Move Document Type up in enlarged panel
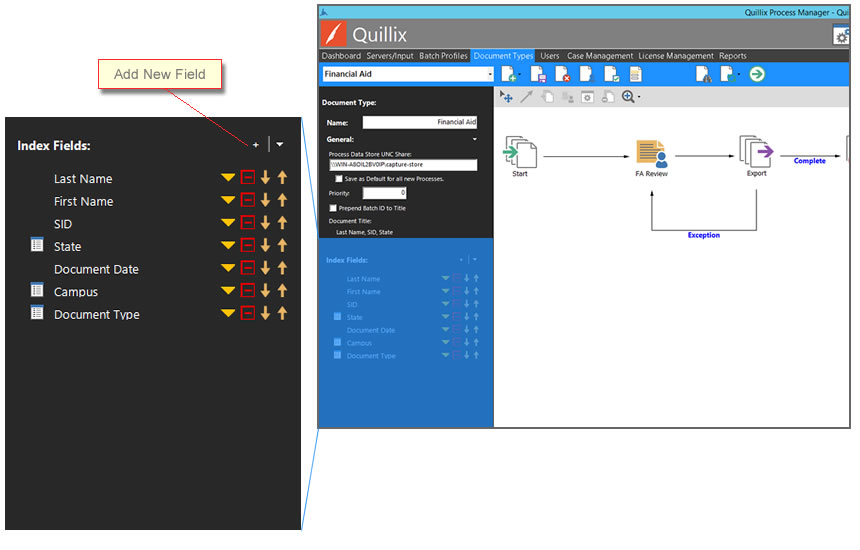Viewport: 860px width, 550px height. [x=282, y=313]
